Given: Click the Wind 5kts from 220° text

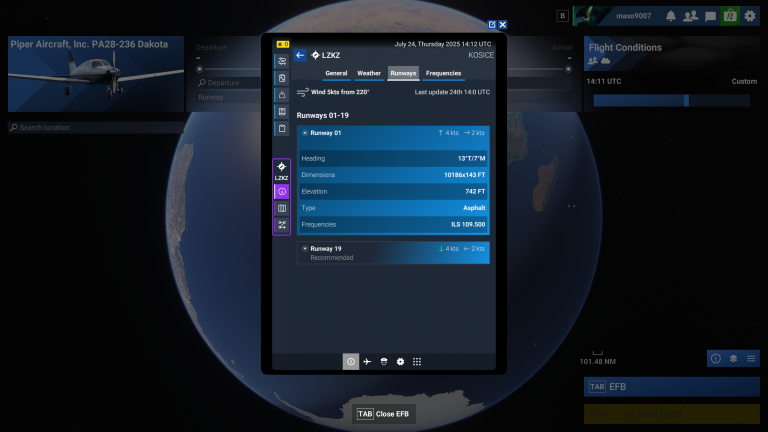Looking at the screenshot, I should [x=340, y=92].
